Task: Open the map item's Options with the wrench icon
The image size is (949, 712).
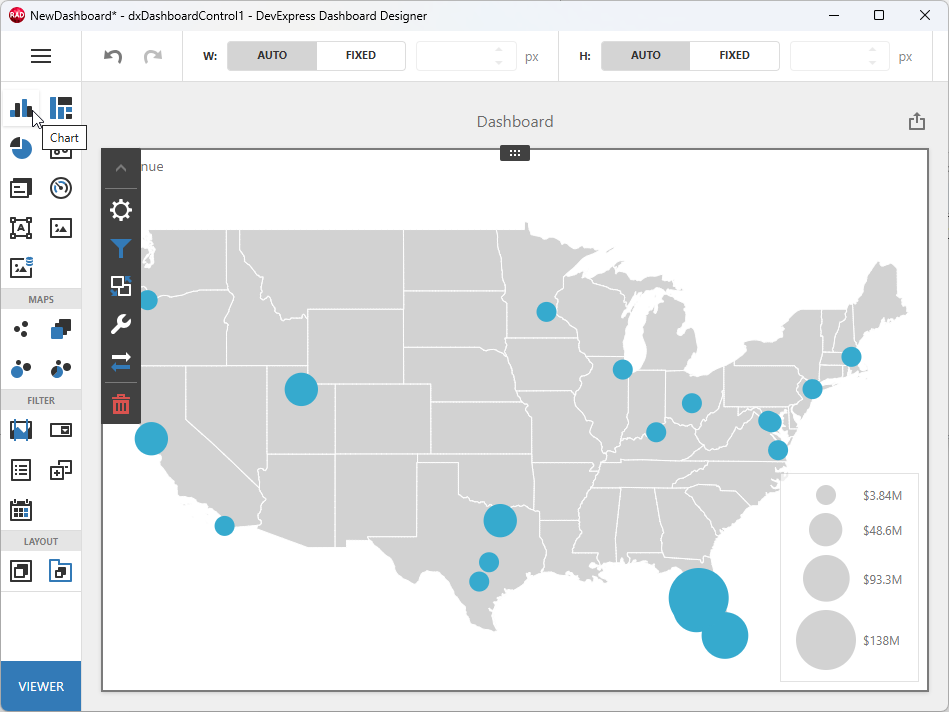Action: coord(121,324)
